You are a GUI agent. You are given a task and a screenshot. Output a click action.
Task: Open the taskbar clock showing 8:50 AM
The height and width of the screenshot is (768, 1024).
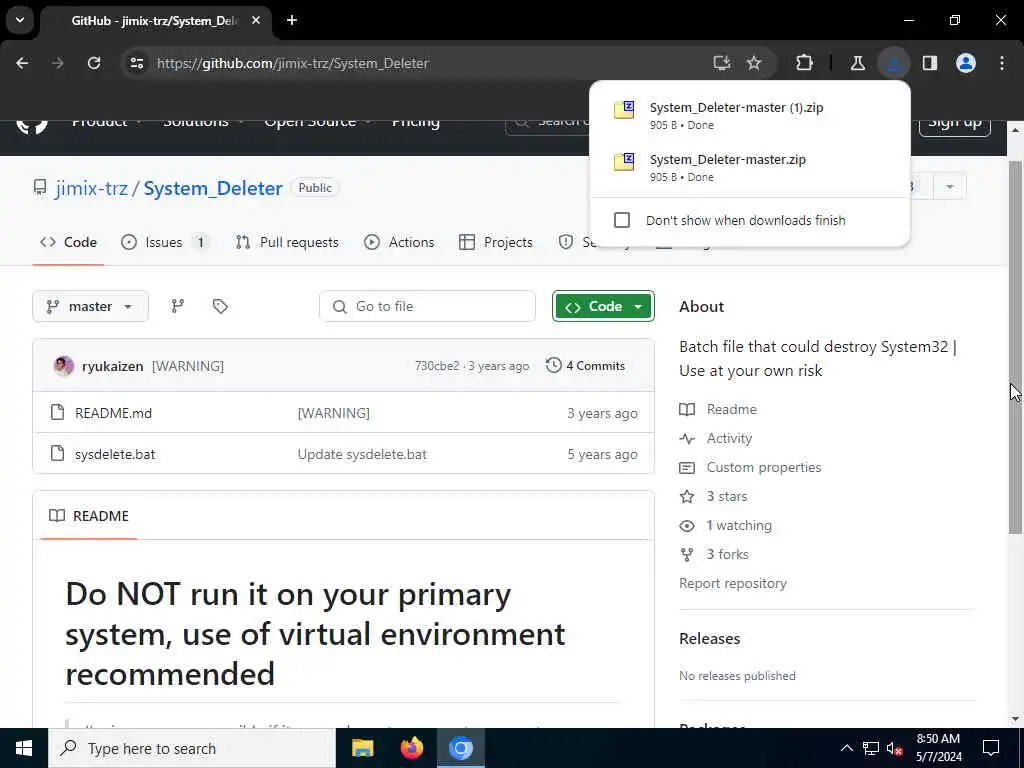pyautogui.click(x=938, y=748)
